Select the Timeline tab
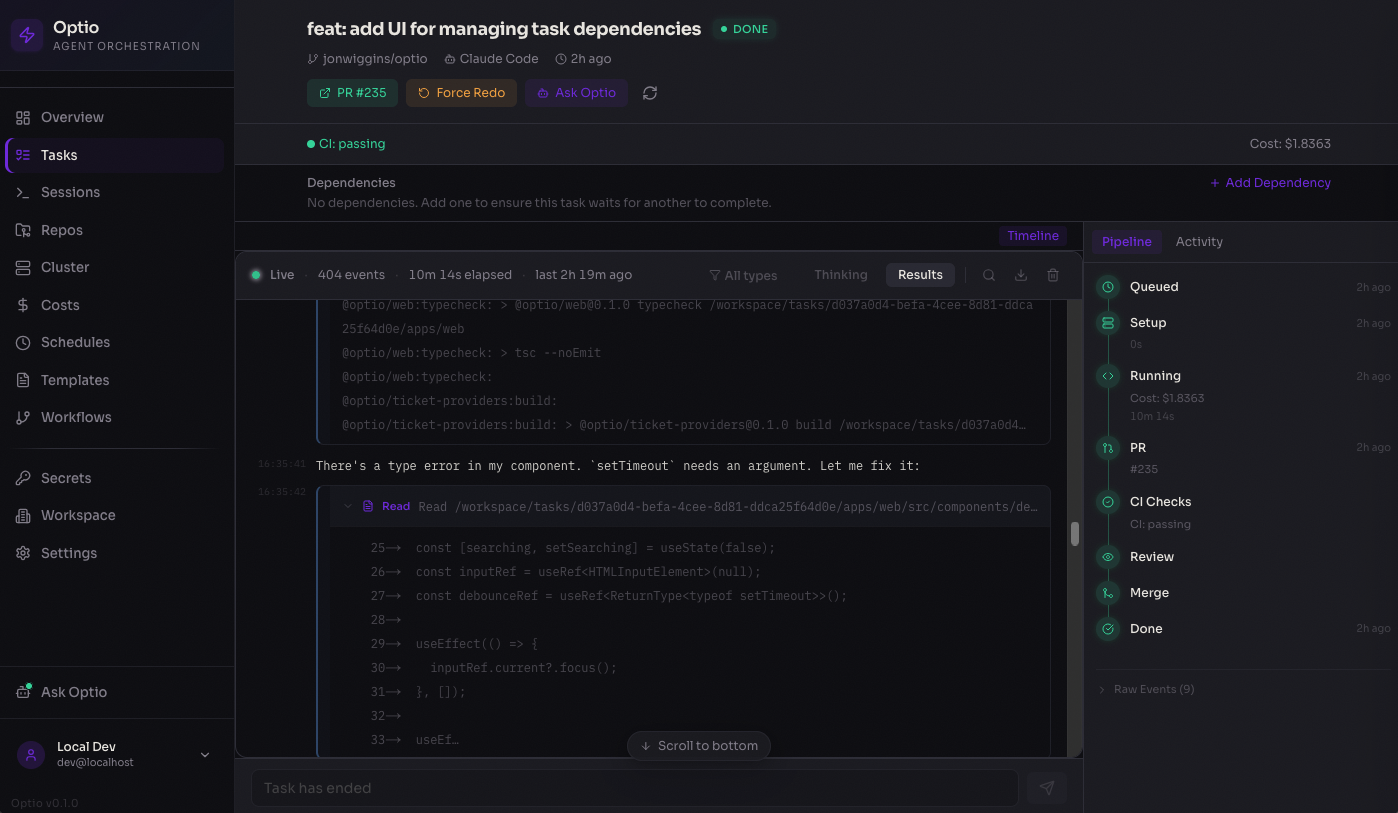Viewport: 1398px width, 813px height. click(1032, 235)
